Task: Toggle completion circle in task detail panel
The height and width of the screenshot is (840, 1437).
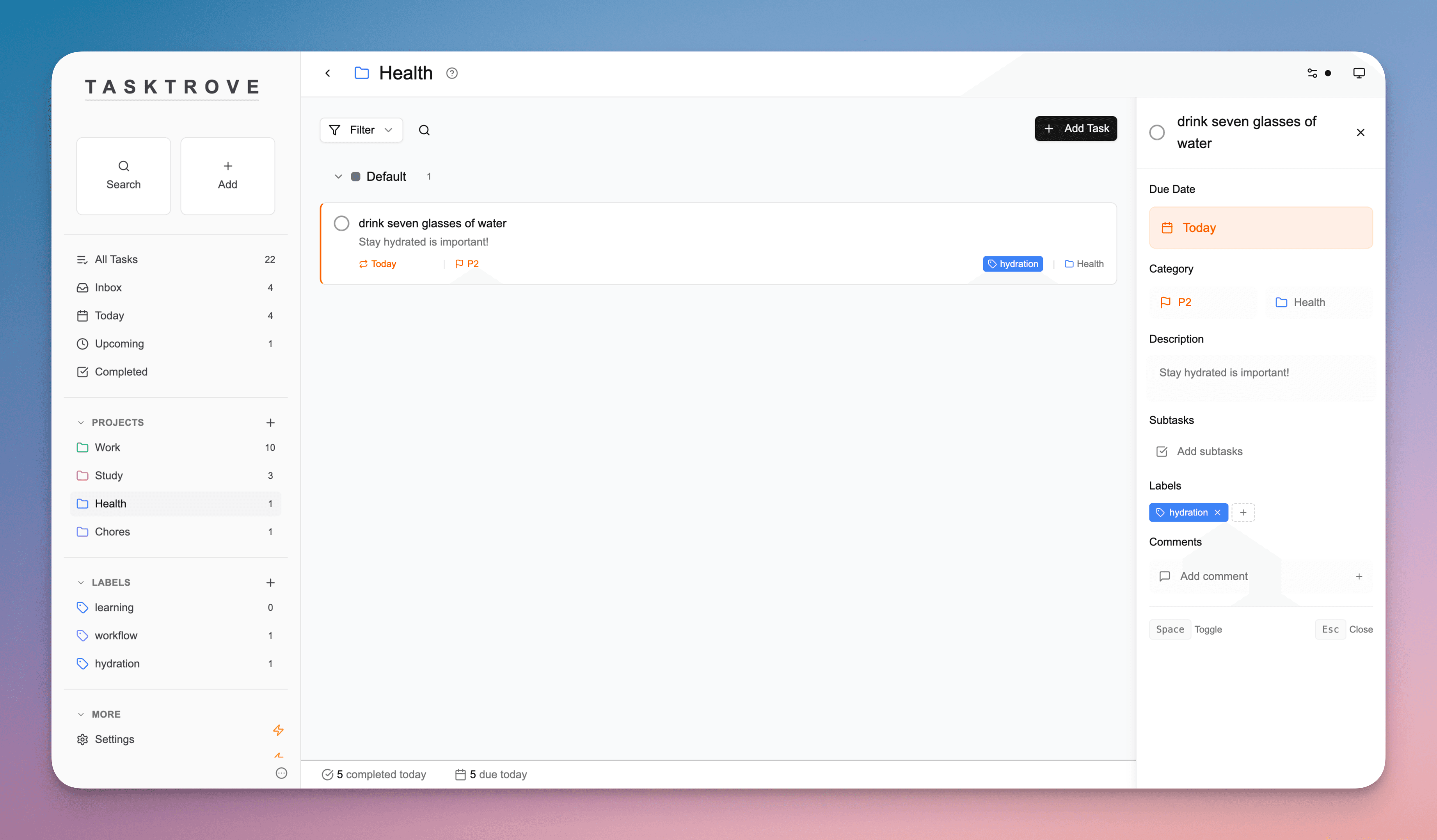Action: (x=1157, y=132)
